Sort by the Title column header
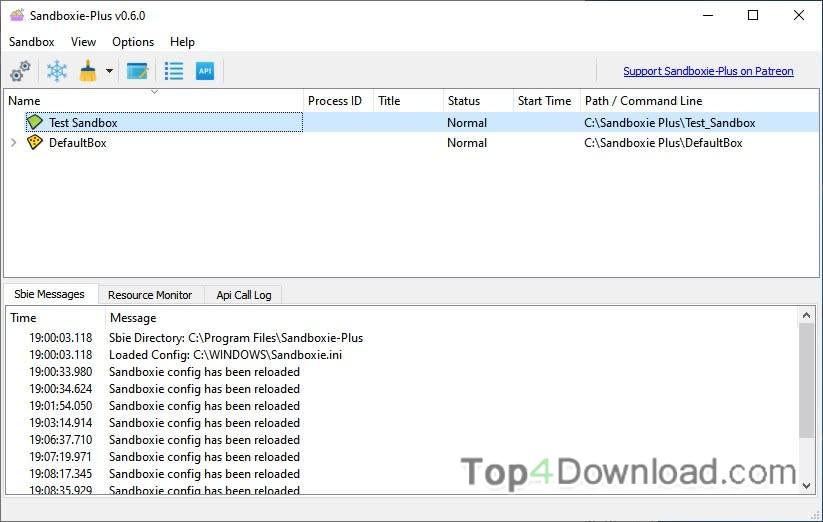The width and height of the screenshot is (823, 522). click(x=408, y=101)
